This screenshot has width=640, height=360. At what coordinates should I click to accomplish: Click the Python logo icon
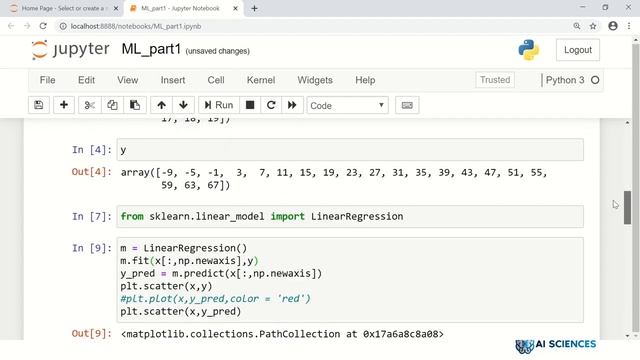click(x=529, y=50)
